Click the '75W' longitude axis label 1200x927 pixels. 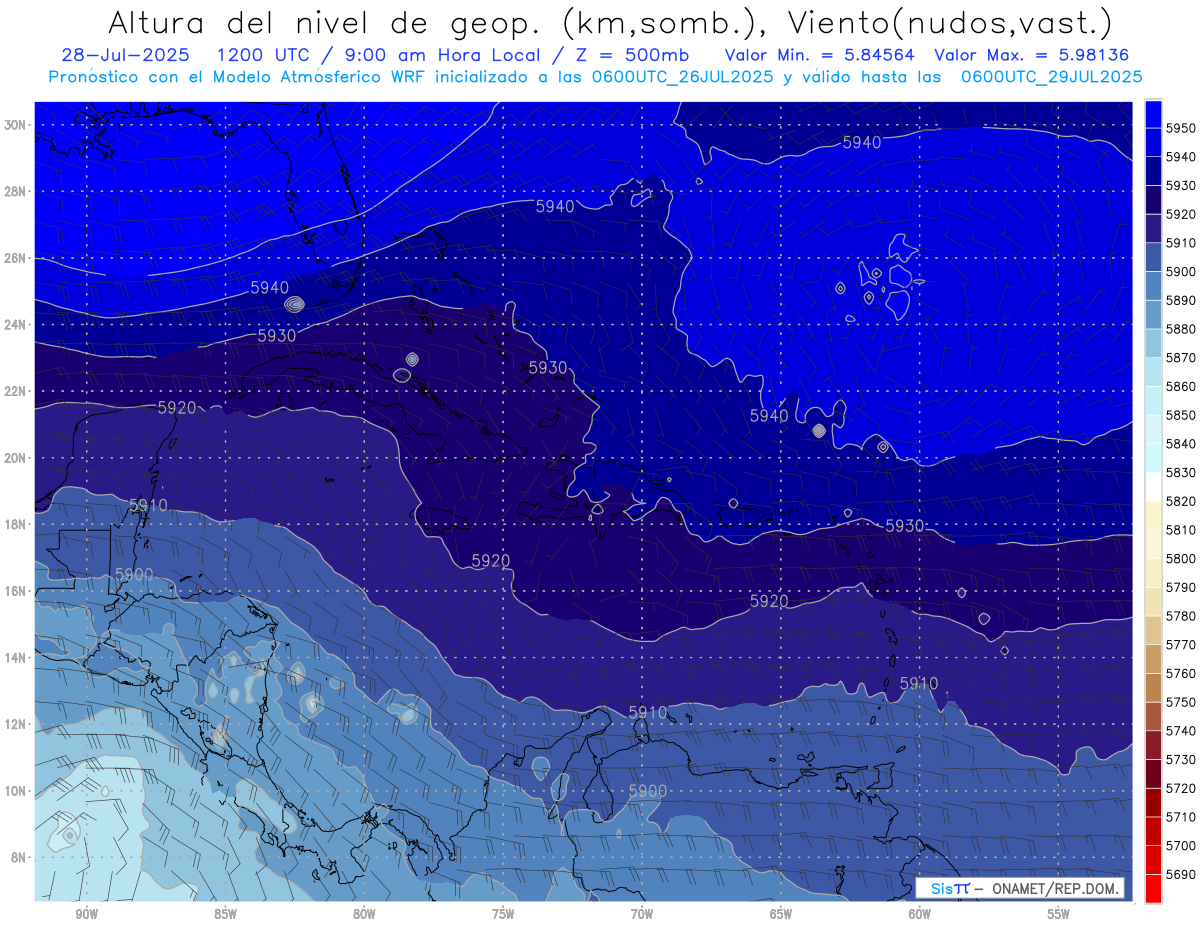coord(503,914)
